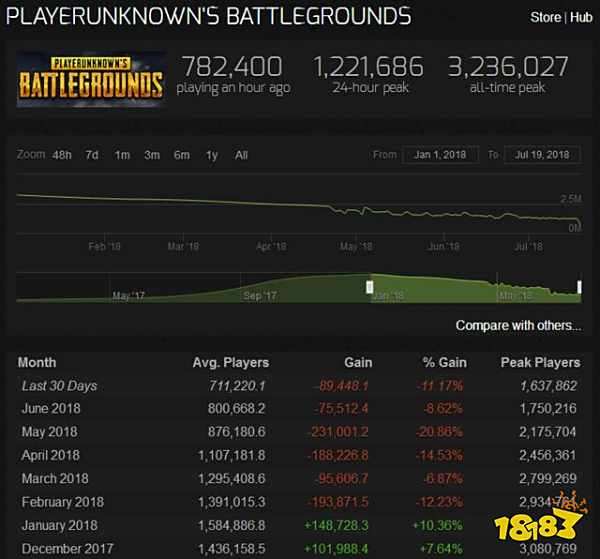Click the Avg. Players column header
The width and height of the screenshot is (600, 559).
pos(231,362)
